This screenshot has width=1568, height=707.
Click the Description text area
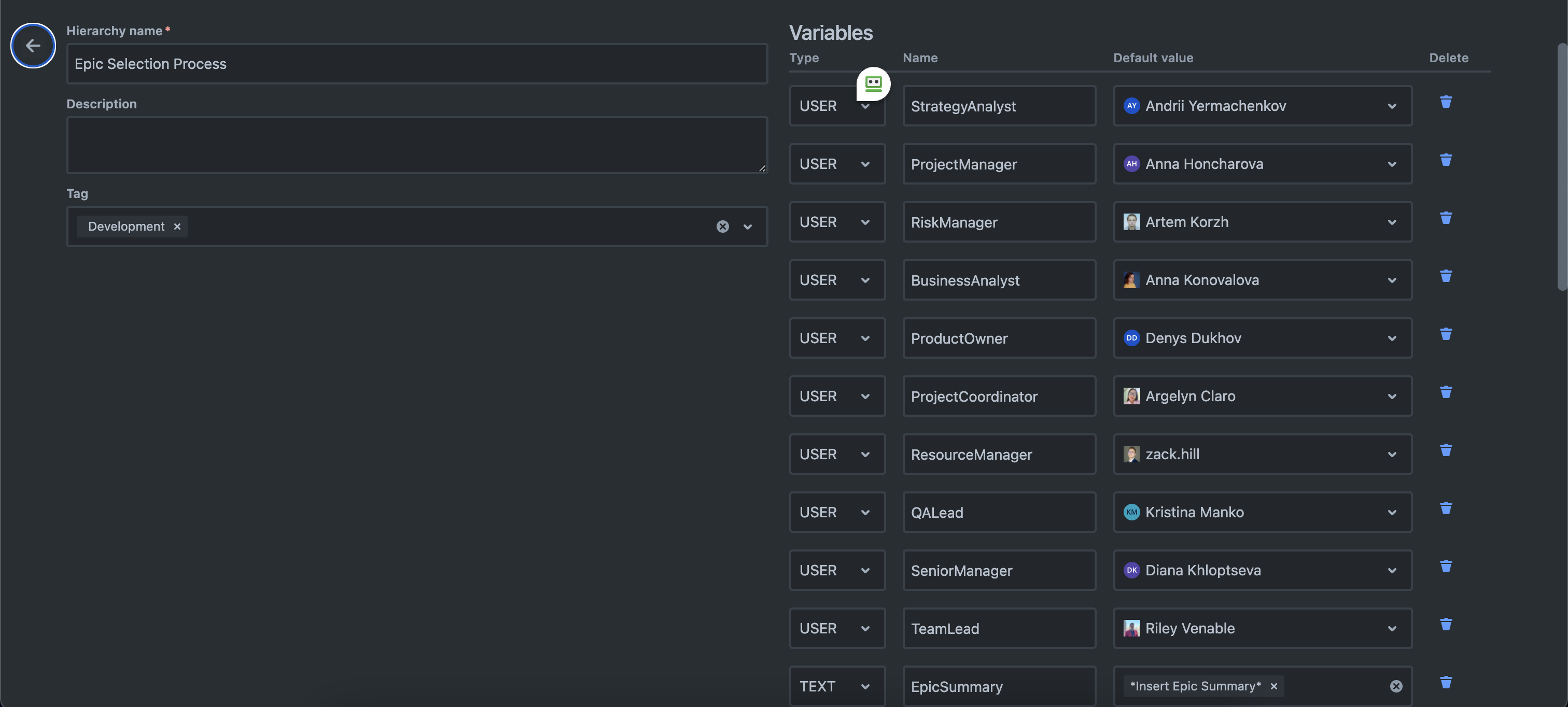coord(416,145)
